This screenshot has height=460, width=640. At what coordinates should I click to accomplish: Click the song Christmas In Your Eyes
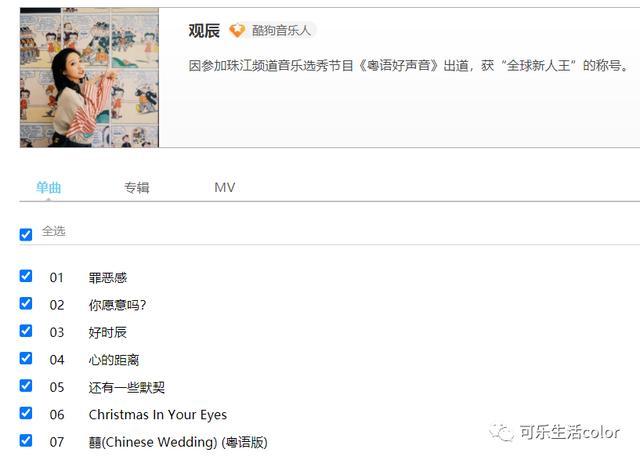click(158, 415)
